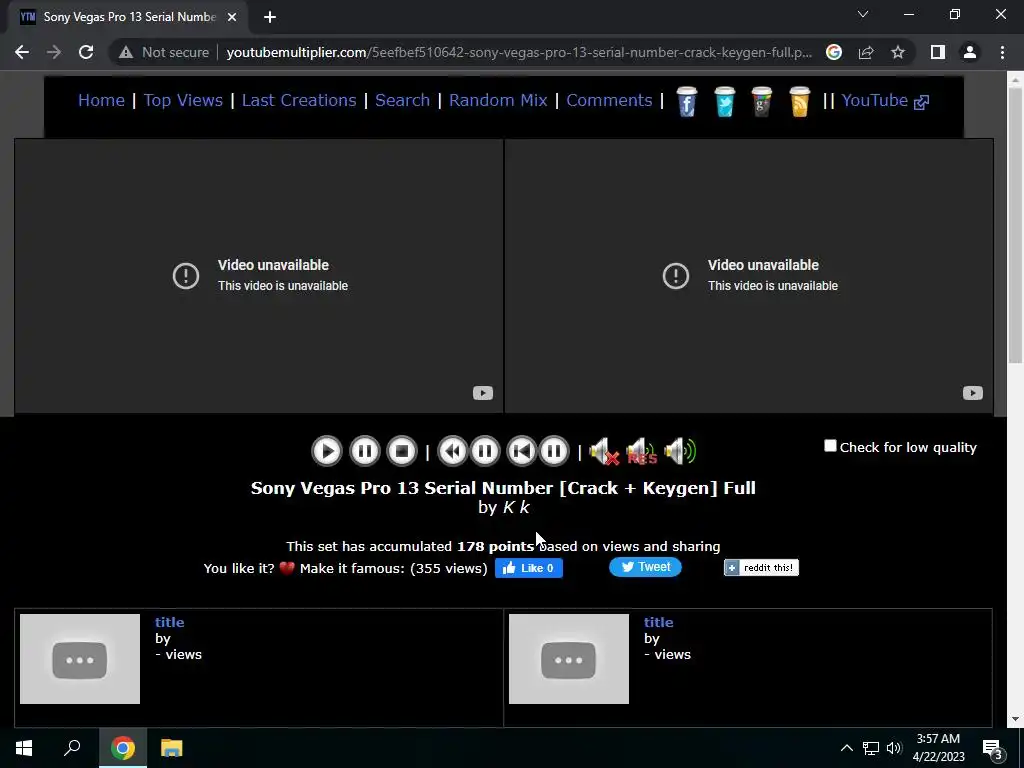The image size is (1024, 768).
Task: Open the Chrome profile icon
Action: tap(970, 52)
